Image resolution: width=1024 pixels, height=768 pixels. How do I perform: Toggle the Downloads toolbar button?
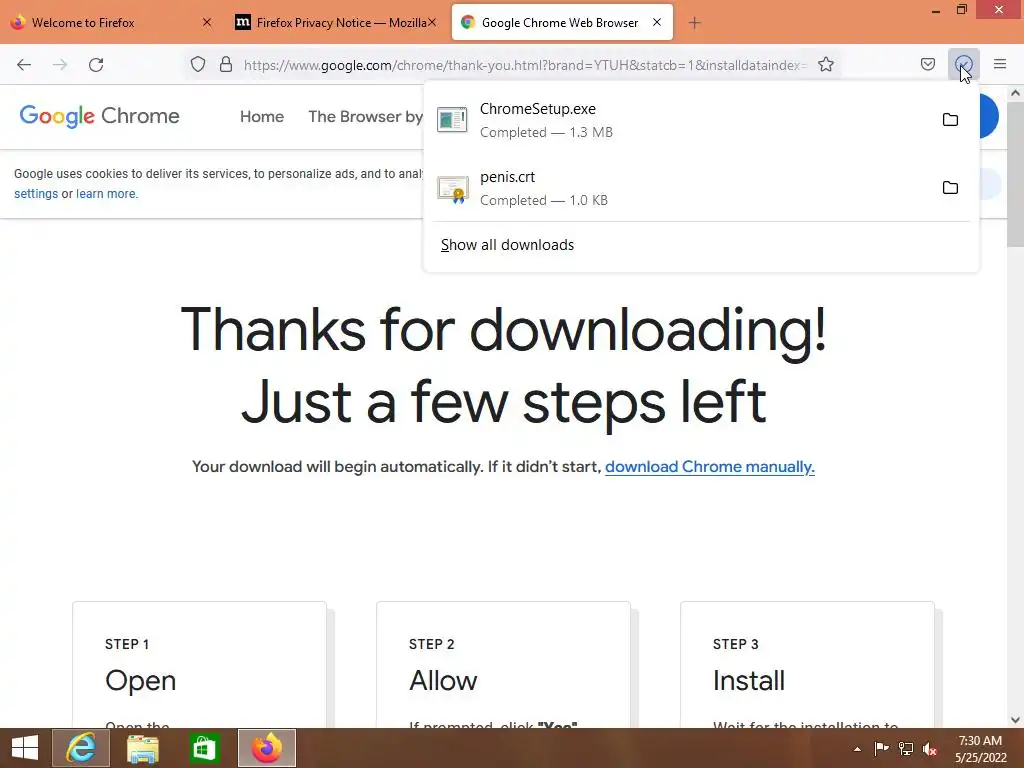963,64
